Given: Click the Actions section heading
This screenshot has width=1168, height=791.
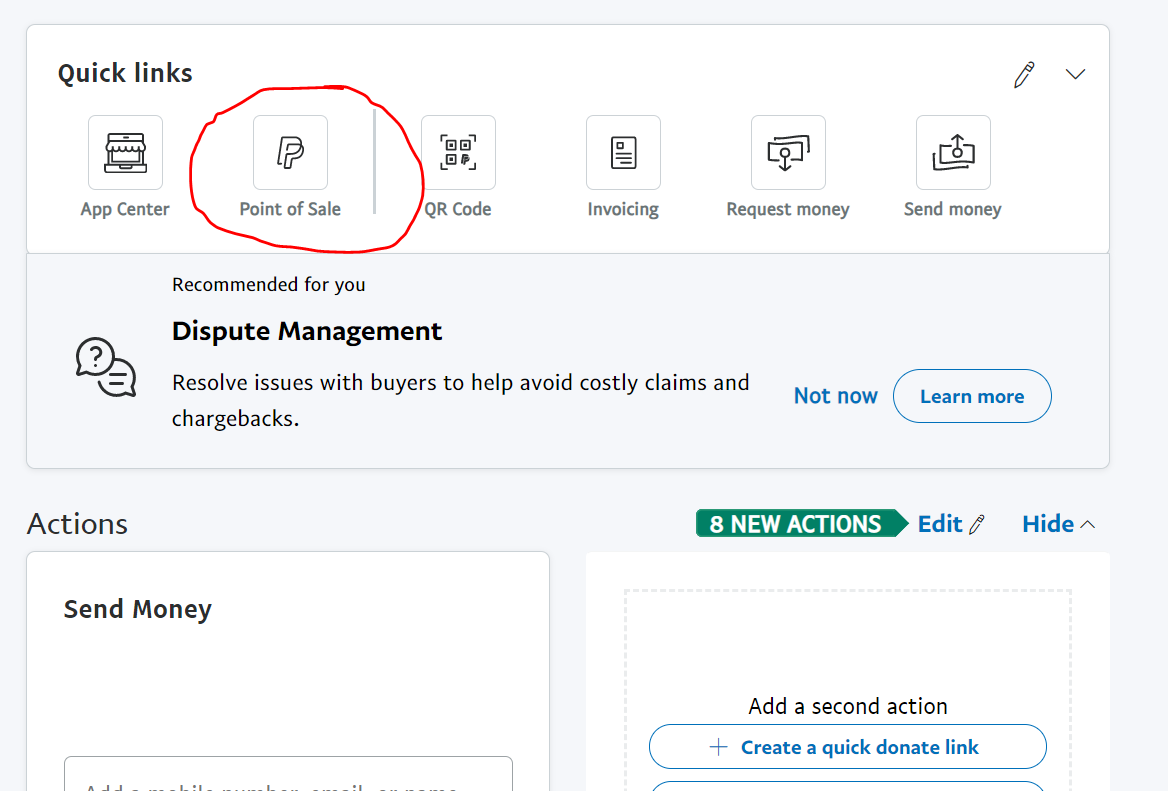Looking at the screenshot, I should [77, 524].
